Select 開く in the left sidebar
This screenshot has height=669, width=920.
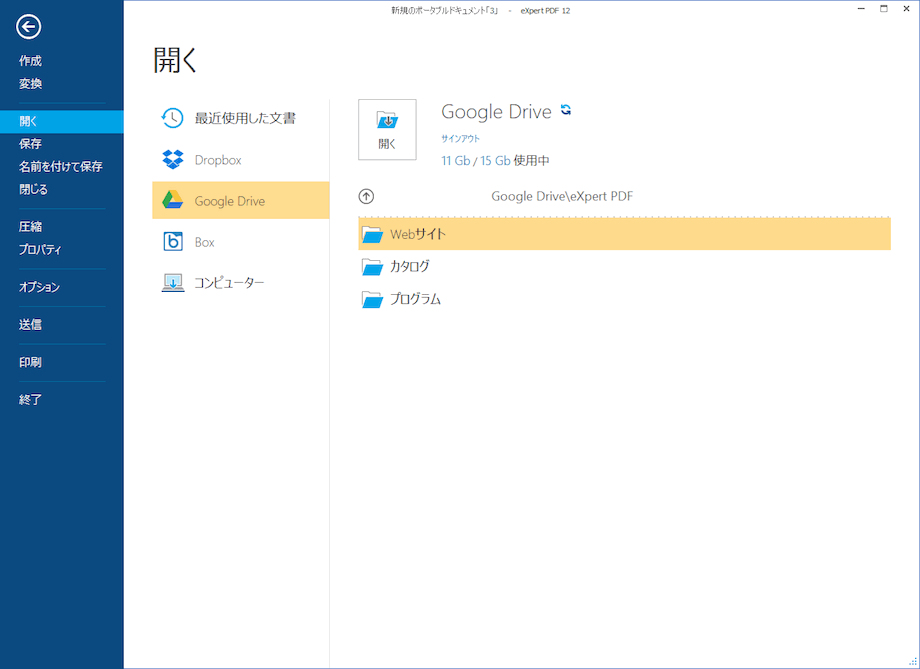click(62, 121)
